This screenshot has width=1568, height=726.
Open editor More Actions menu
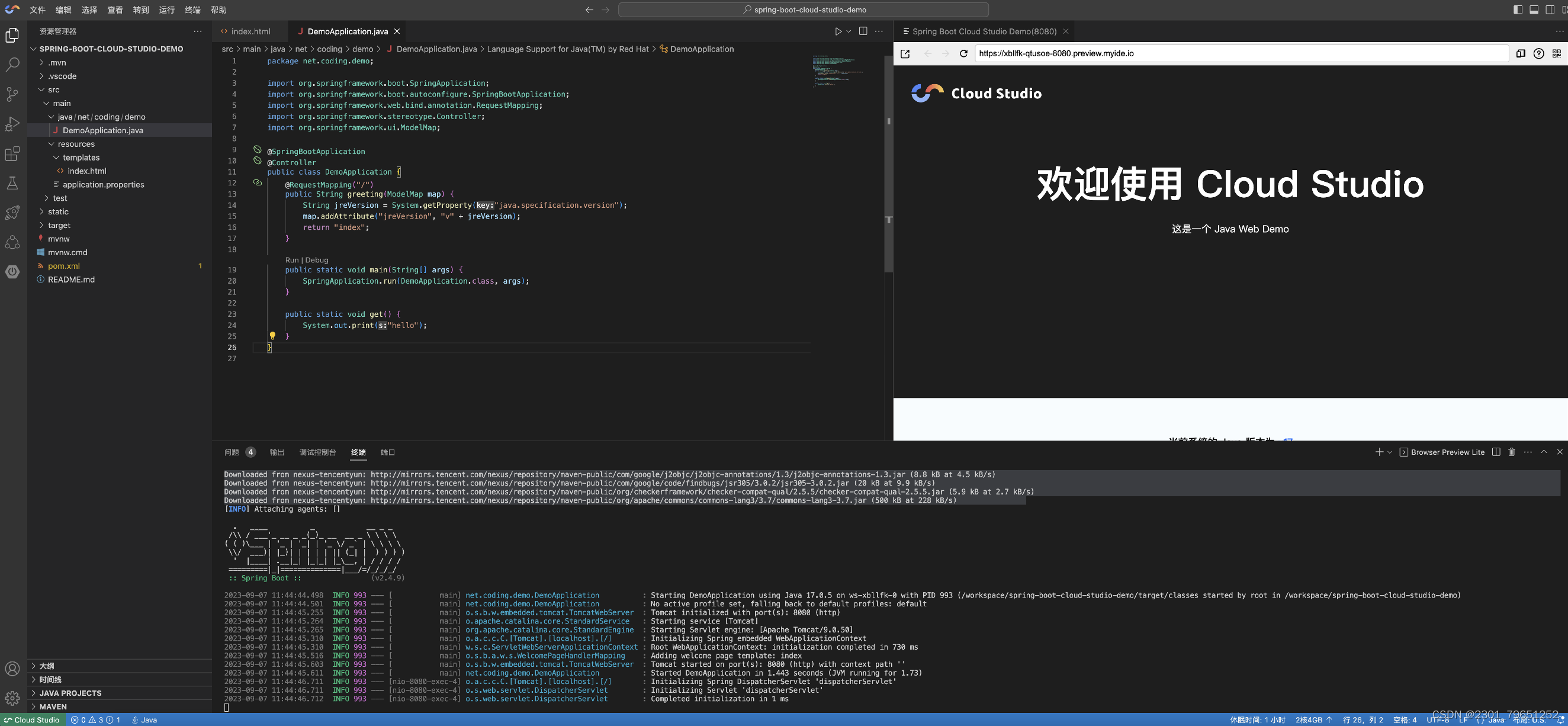tap(878, 31)
